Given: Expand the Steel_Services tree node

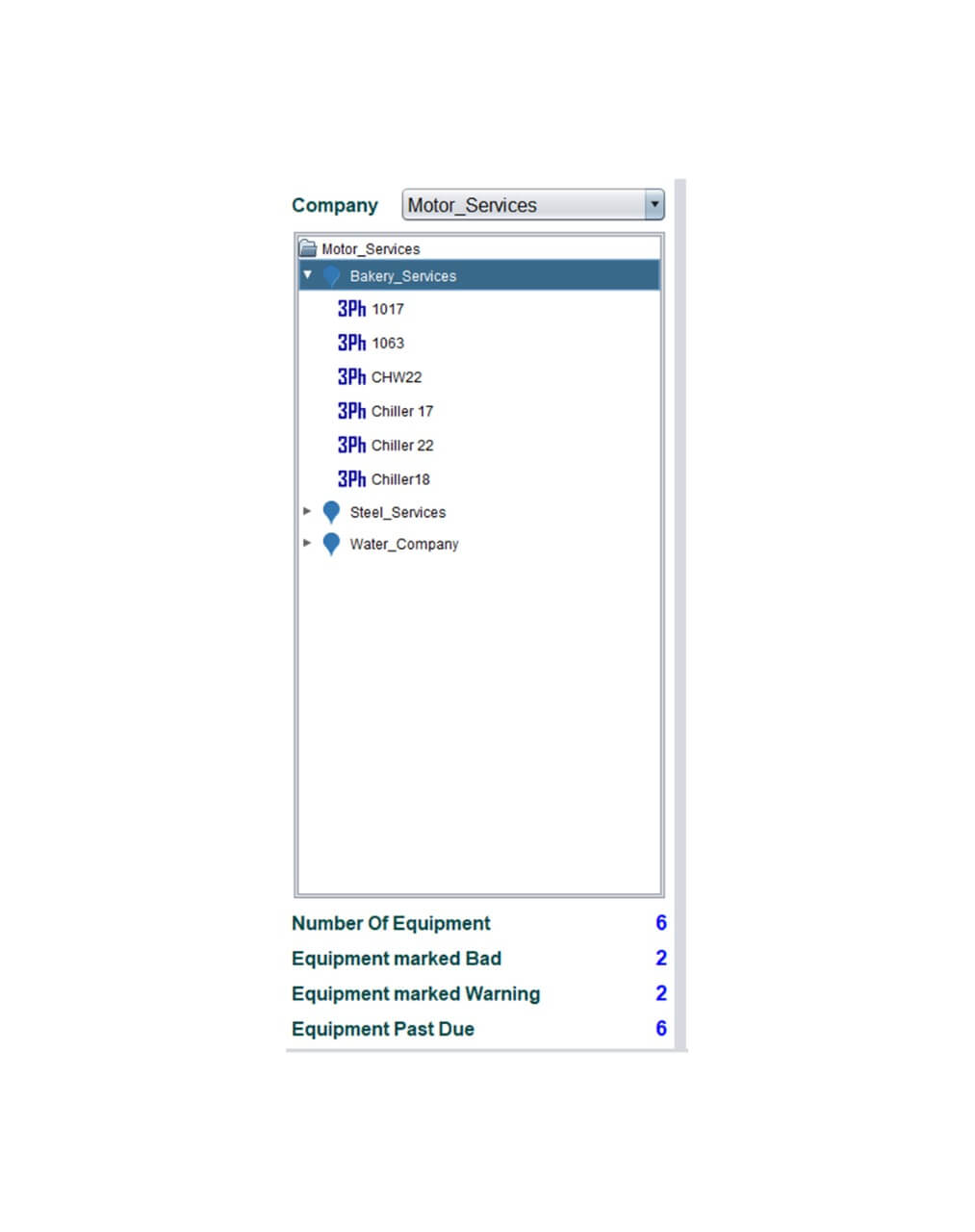Looking at the screenshot, I should 307,511.
